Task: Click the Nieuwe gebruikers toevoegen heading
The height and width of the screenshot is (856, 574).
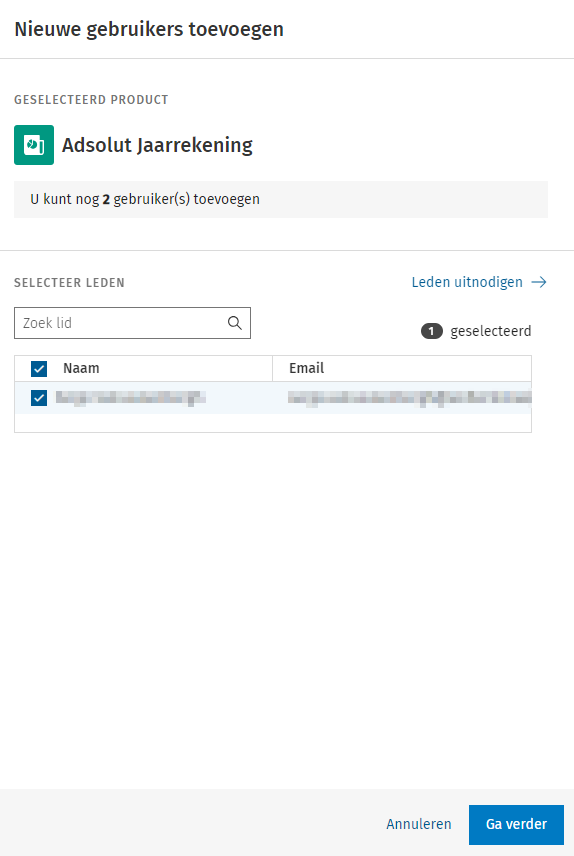Action: (149, 29)
